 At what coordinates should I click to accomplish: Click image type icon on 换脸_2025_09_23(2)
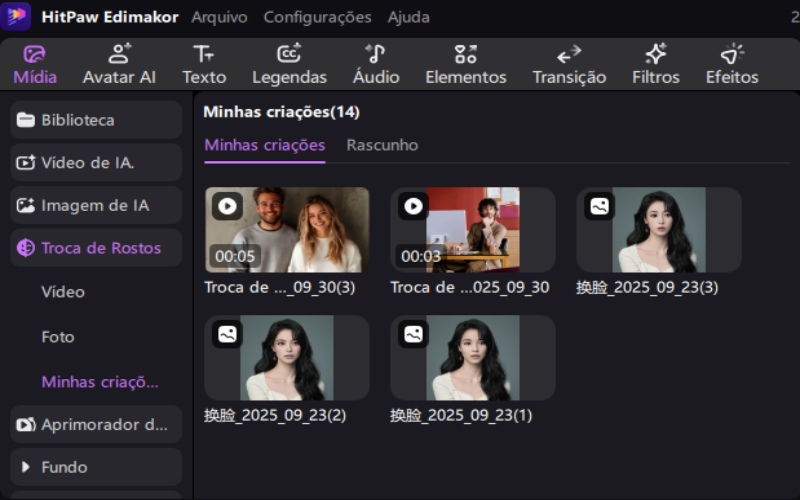[228, 334]
